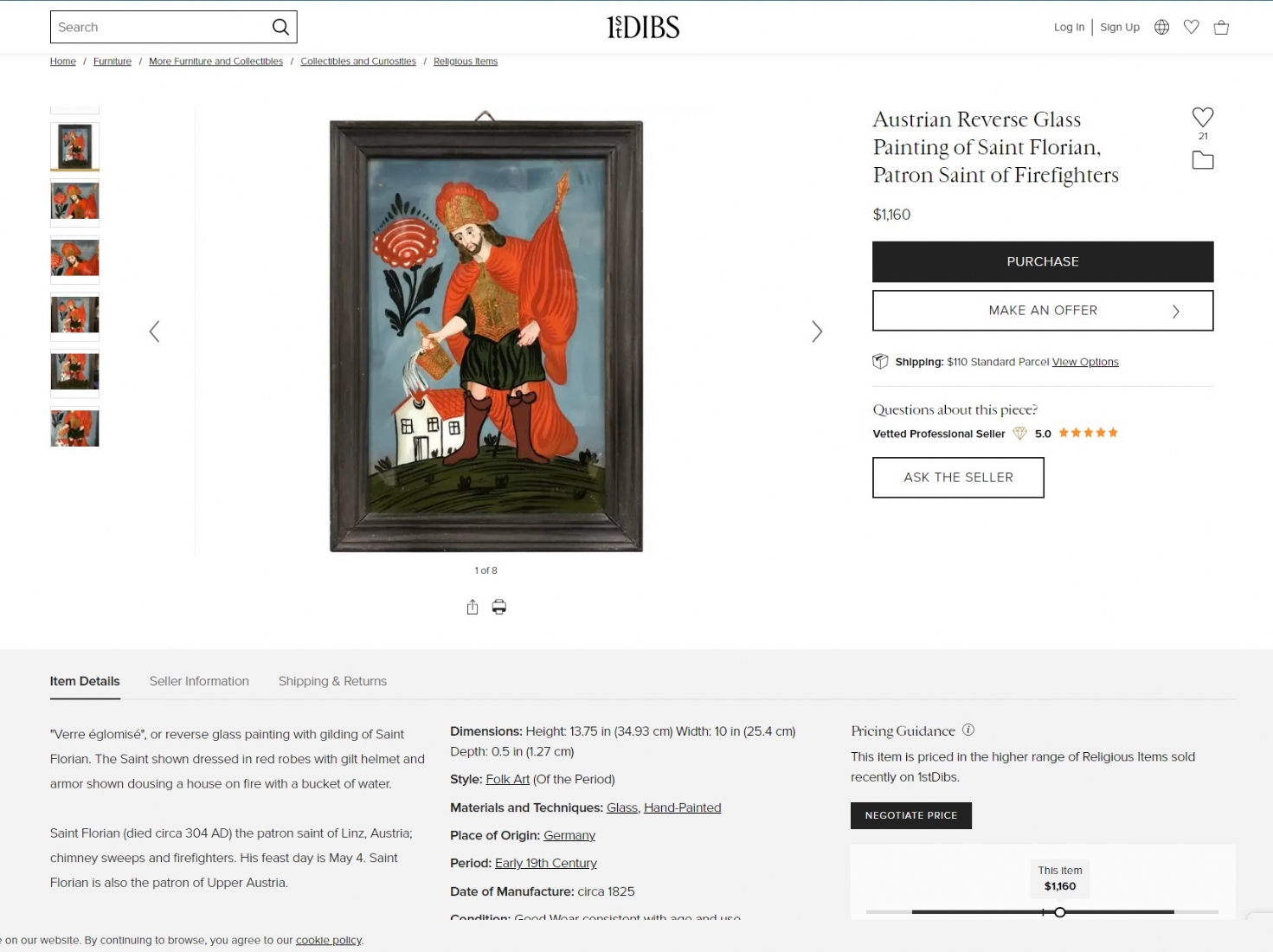
Task: Click Ask the Seller button
Action: 958,478
